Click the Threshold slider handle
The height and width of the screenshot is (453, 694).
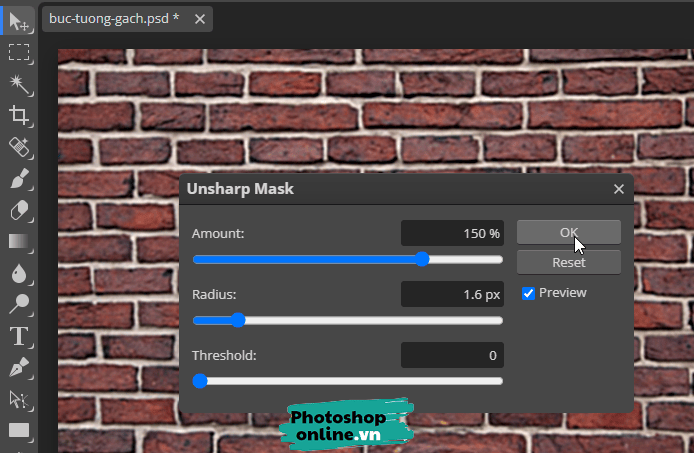pyautogui.click(x=200, y=381)
